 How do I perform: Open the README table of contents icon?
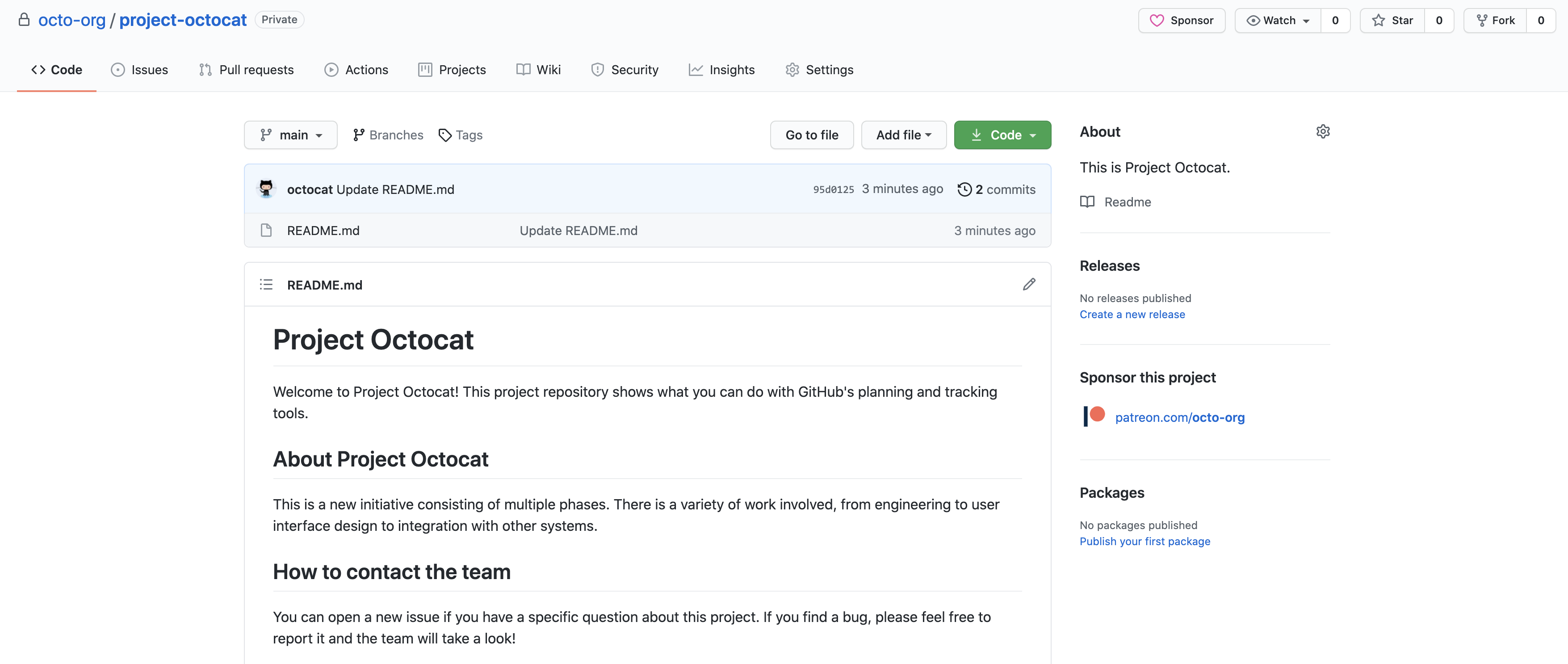266,284
